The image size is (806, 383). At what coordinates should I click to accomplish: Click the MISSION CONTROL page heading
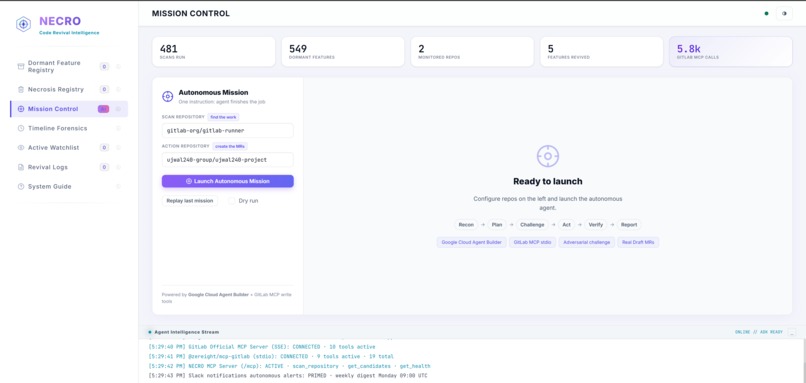click(191, 14)
